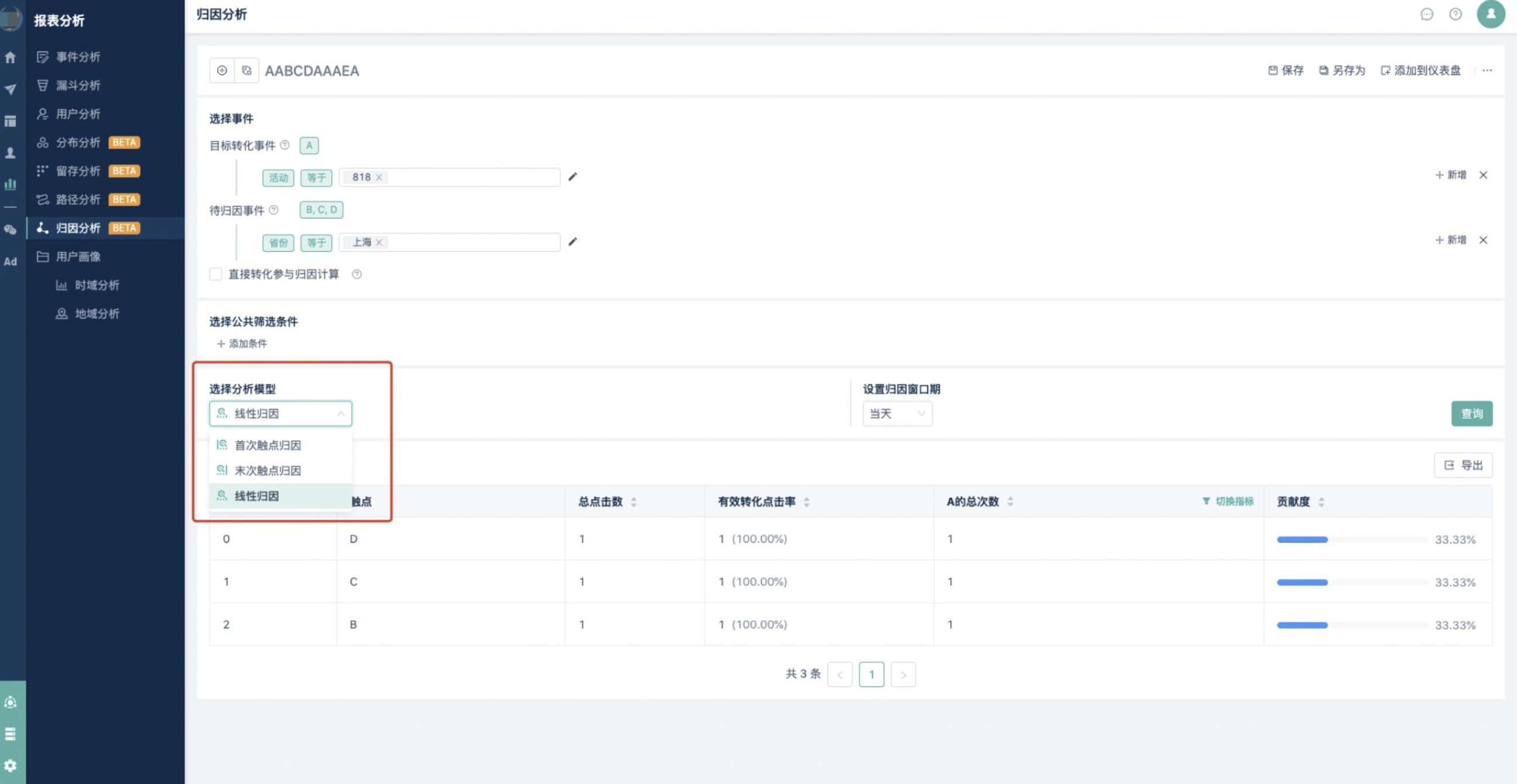Edit the 活动 filter with pencil icon
Screen dimensions: 1517x784
(573, 176)
